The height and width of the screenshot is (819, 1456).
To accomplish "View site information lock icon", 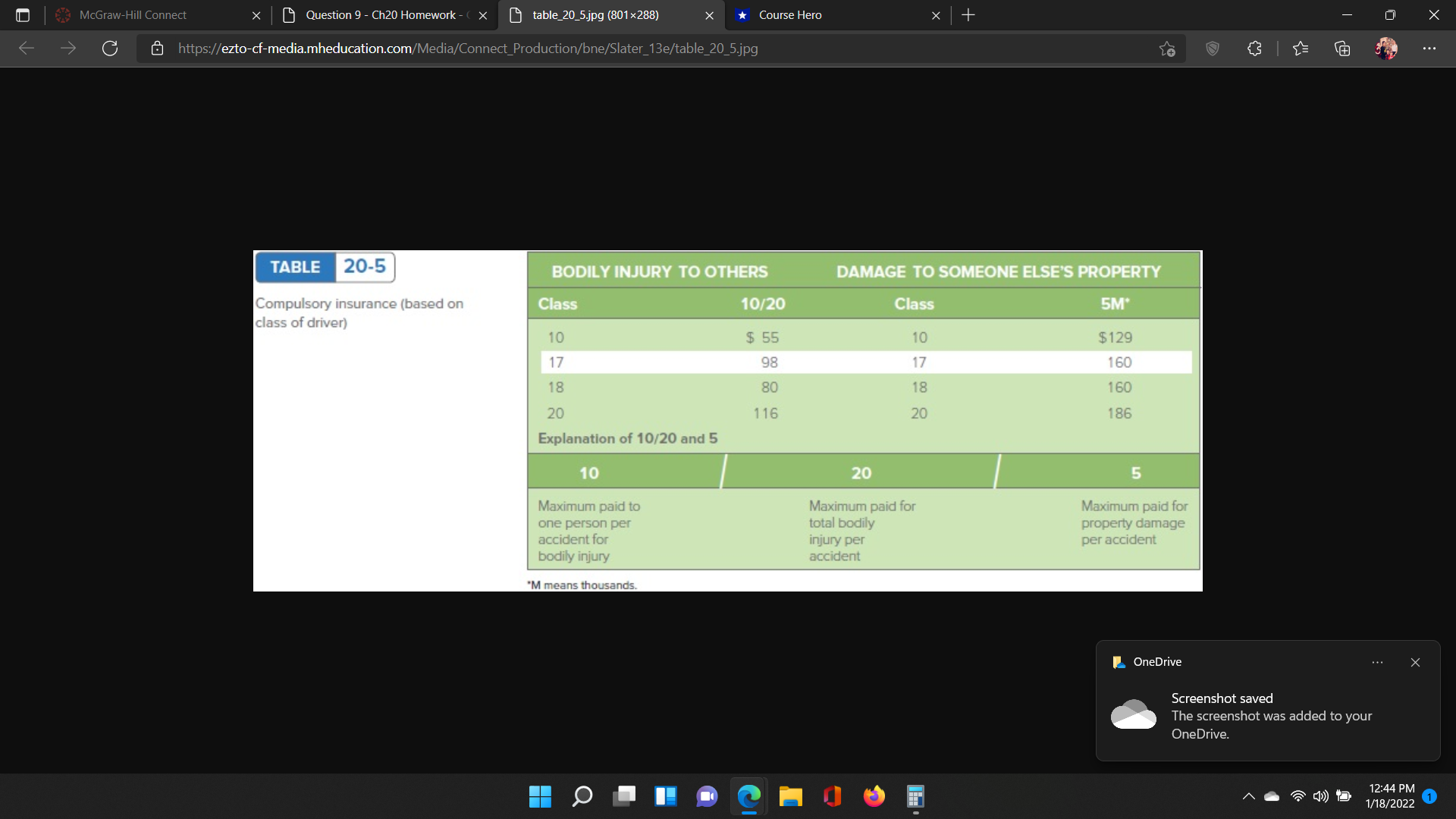I will (x=157, y=49).
